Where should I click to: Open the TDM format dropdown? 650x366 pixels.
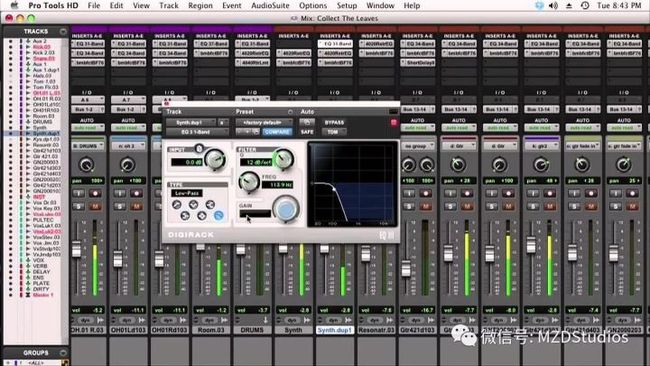(x=335, y=132)
